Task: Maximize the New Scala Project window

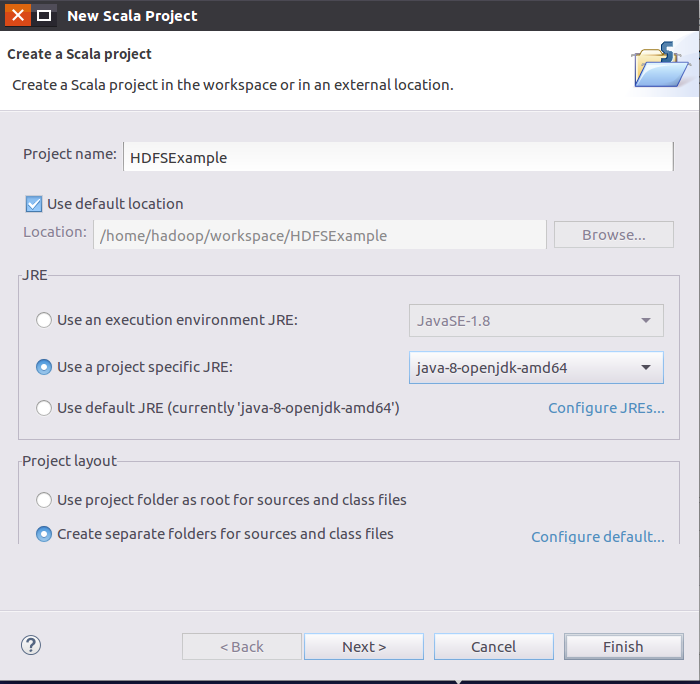Action: pyautogui.click(x=44, y=15)
